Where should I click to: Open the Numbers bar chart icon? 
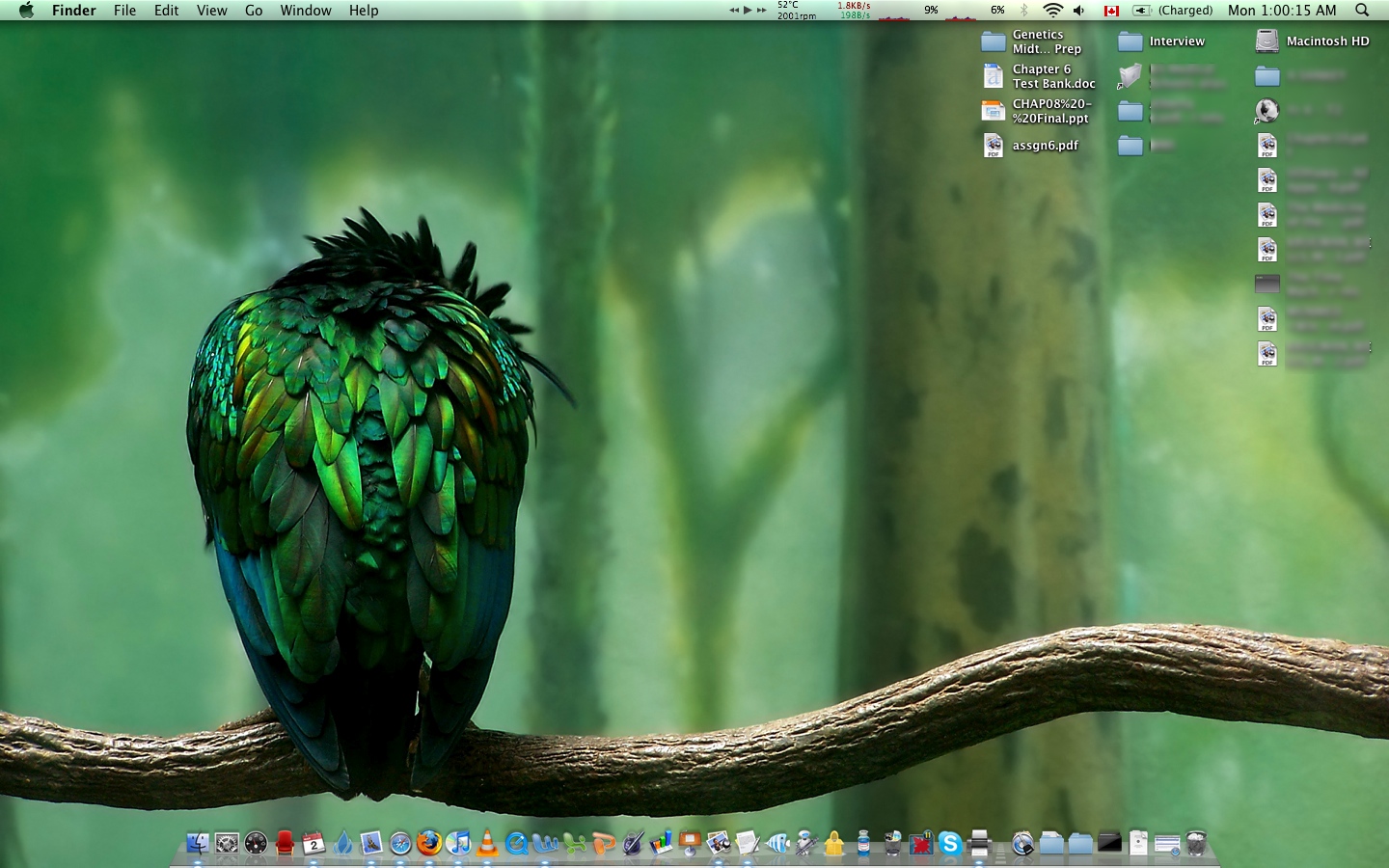click(662, 843)
